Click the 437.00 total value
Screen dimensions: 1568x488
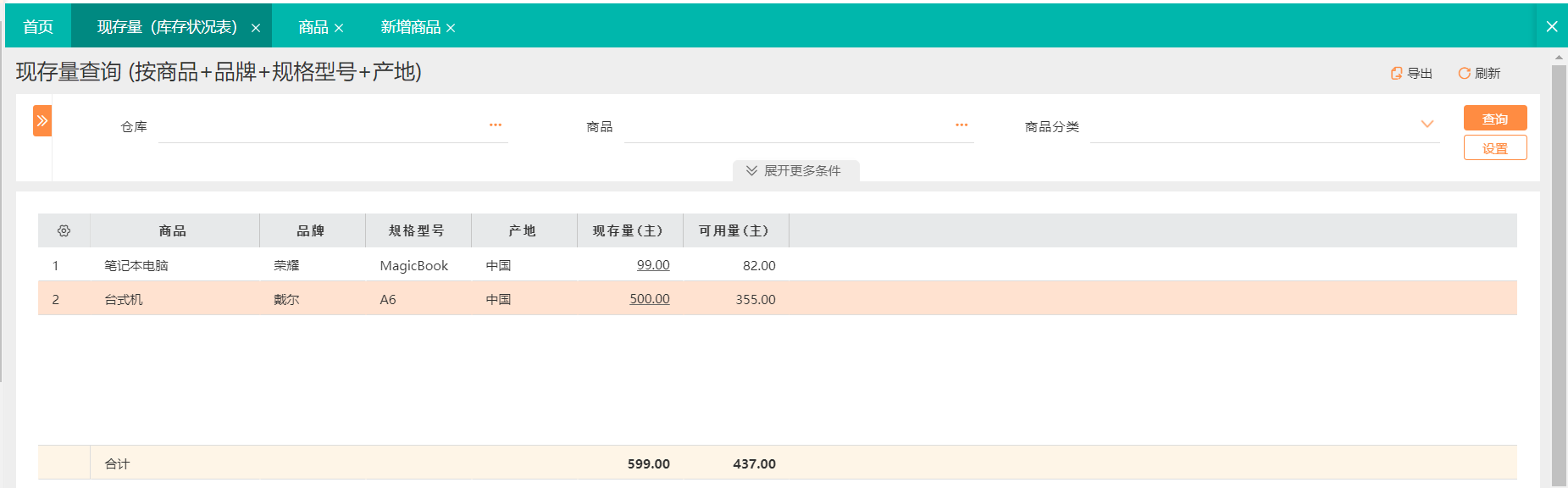[755, 463]
